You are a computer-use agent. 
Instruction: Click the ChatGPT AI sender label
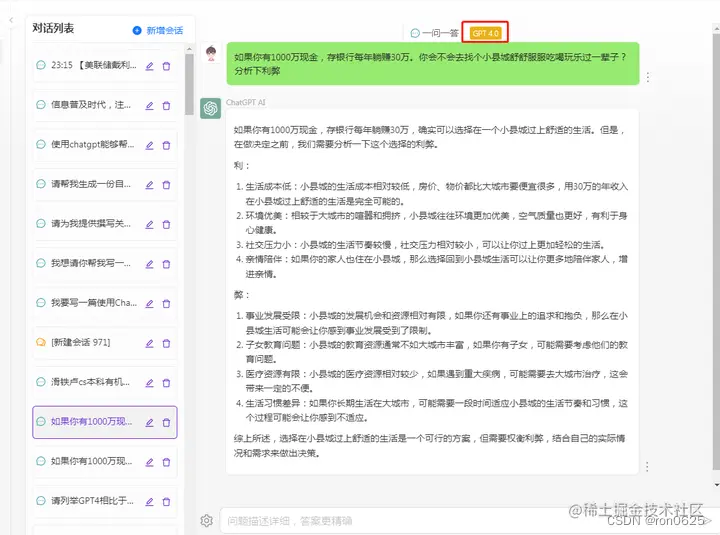click(246, 102)
